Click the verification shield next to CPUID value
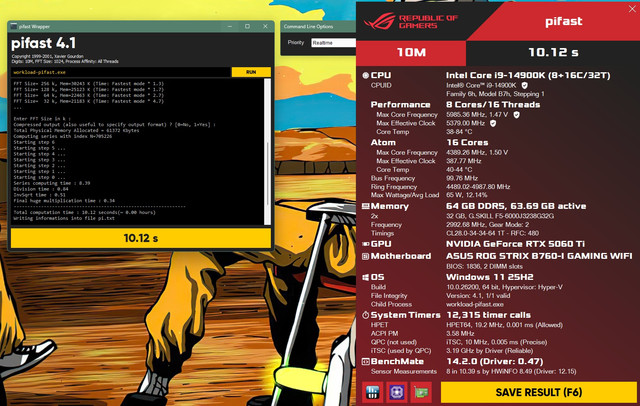 coord(524,85)
